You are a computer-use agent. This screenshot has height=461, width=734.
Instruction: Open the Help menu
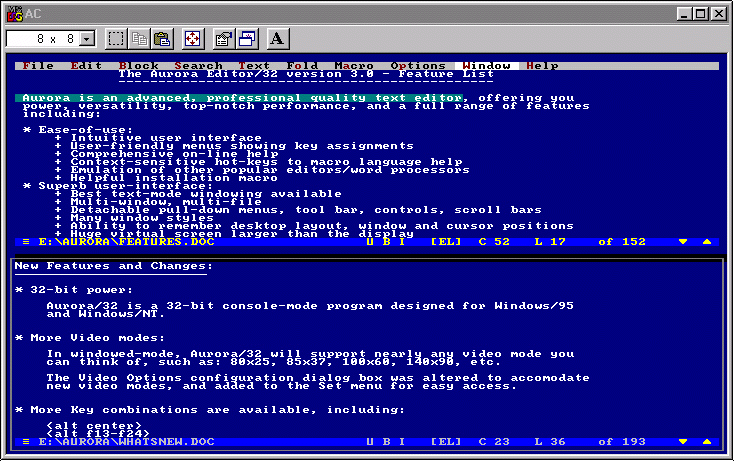(542, 66)
